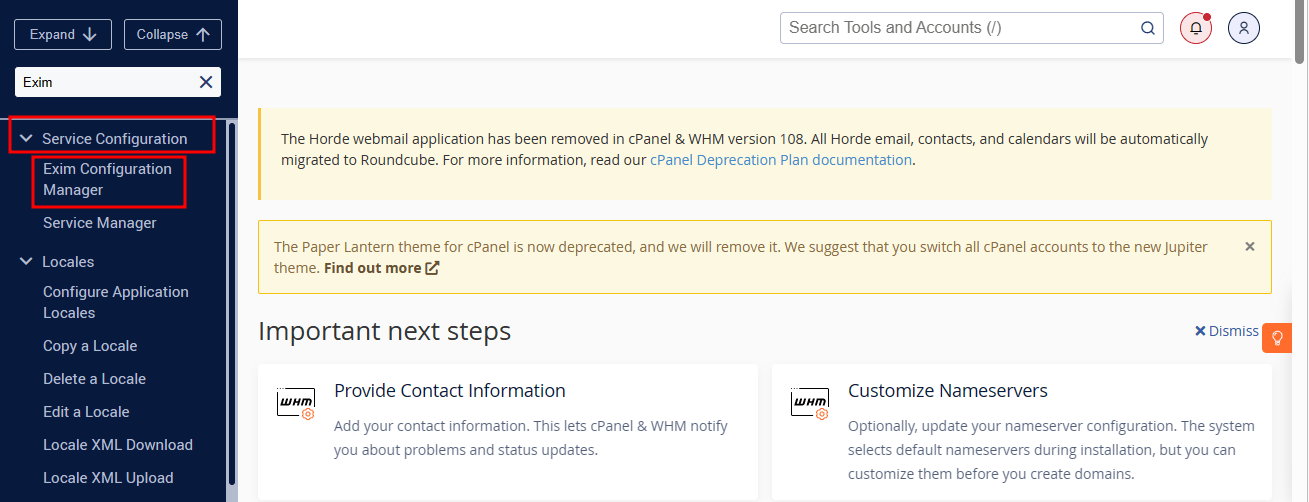This screenshot has height=502, width=1309.
Task: Open Locale XML Upload
Action: coord(108,478)
